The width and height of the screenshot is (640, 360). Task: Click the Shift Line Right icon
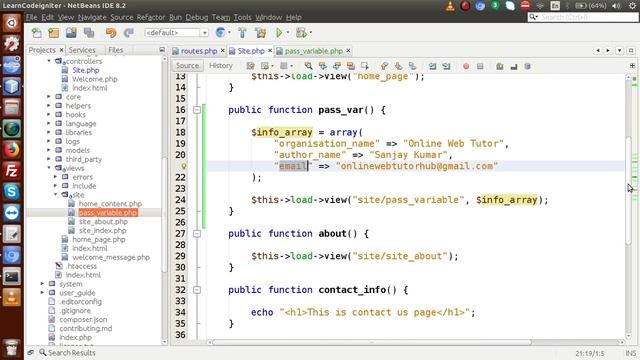446,66
